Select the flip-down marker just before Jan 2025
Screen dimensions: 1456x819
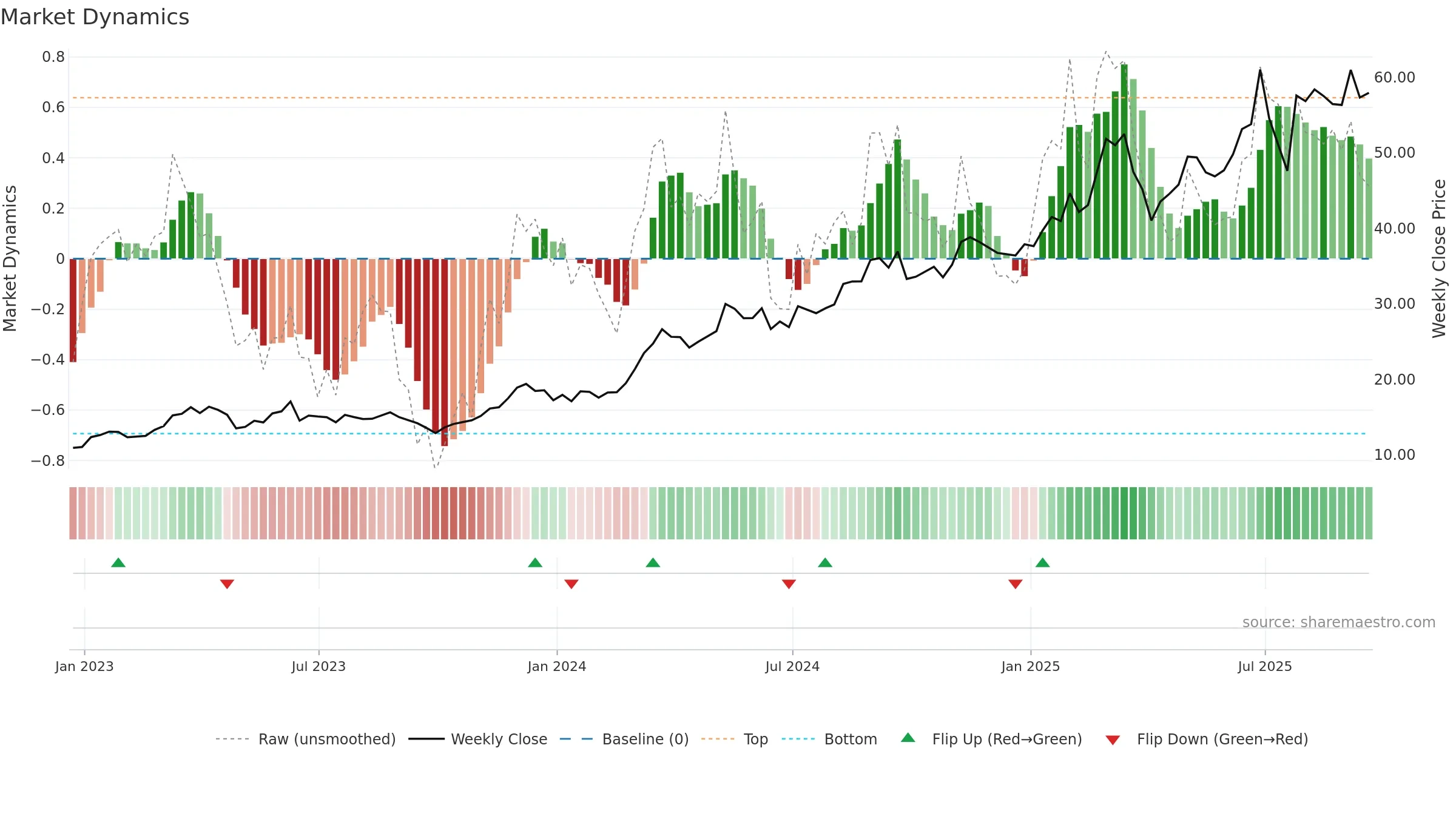click(1016, 584)
